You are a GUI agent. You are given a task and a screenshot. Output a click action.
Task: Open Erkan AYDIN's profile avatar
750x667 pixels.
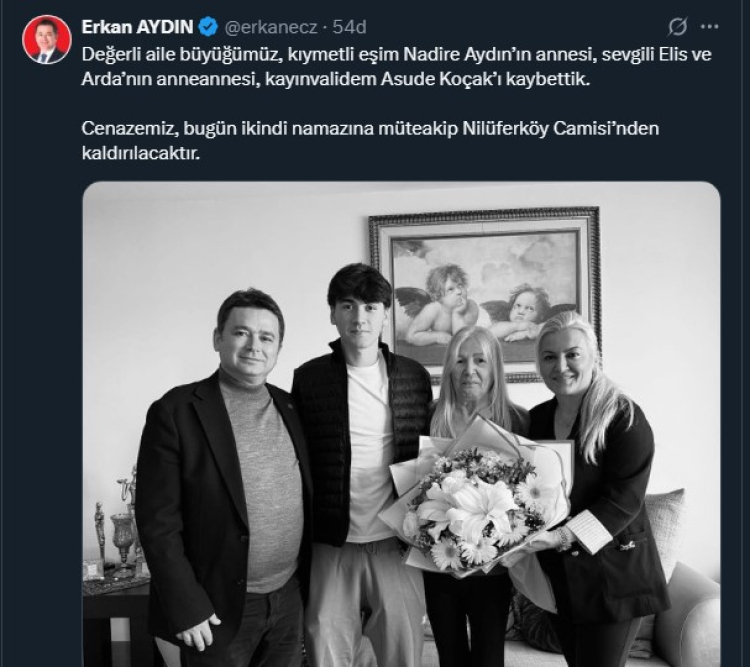coord(46,39)
